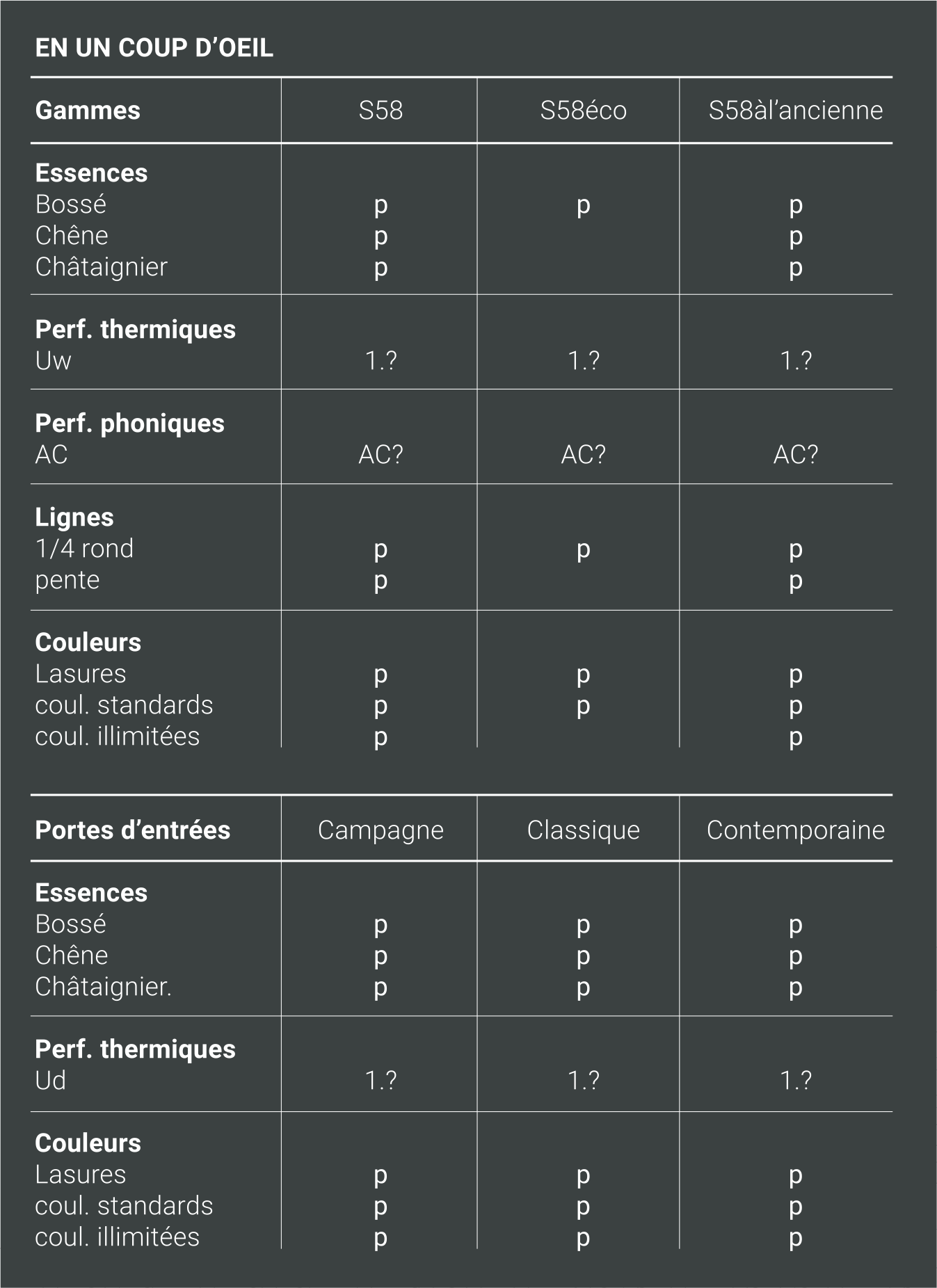Click the "Ud" row label
This screenshot has height=1288, width=937.
[x=51, y=1080]
